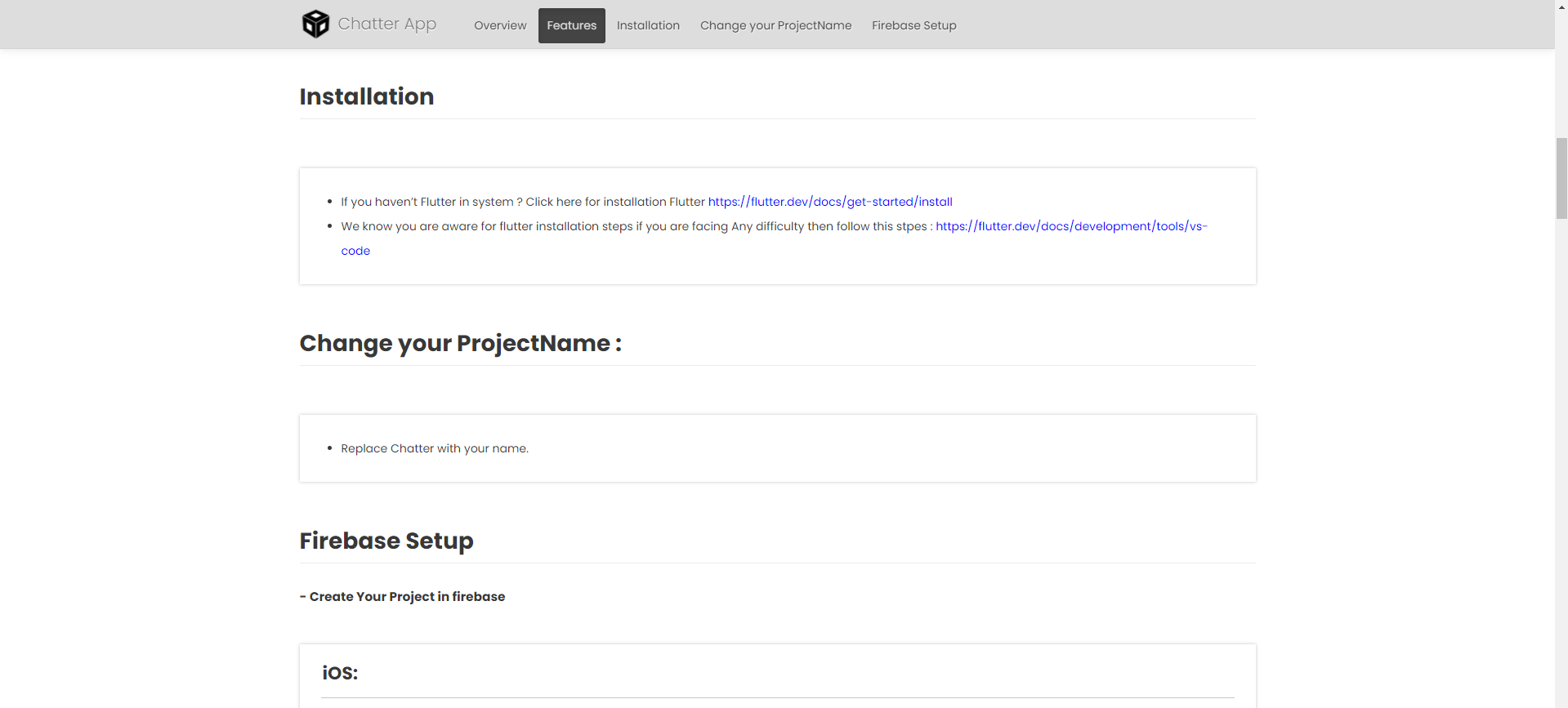Click the vertical scrollbar thumb
The image size is (1568, 708).
click(x=1561, y=178)
